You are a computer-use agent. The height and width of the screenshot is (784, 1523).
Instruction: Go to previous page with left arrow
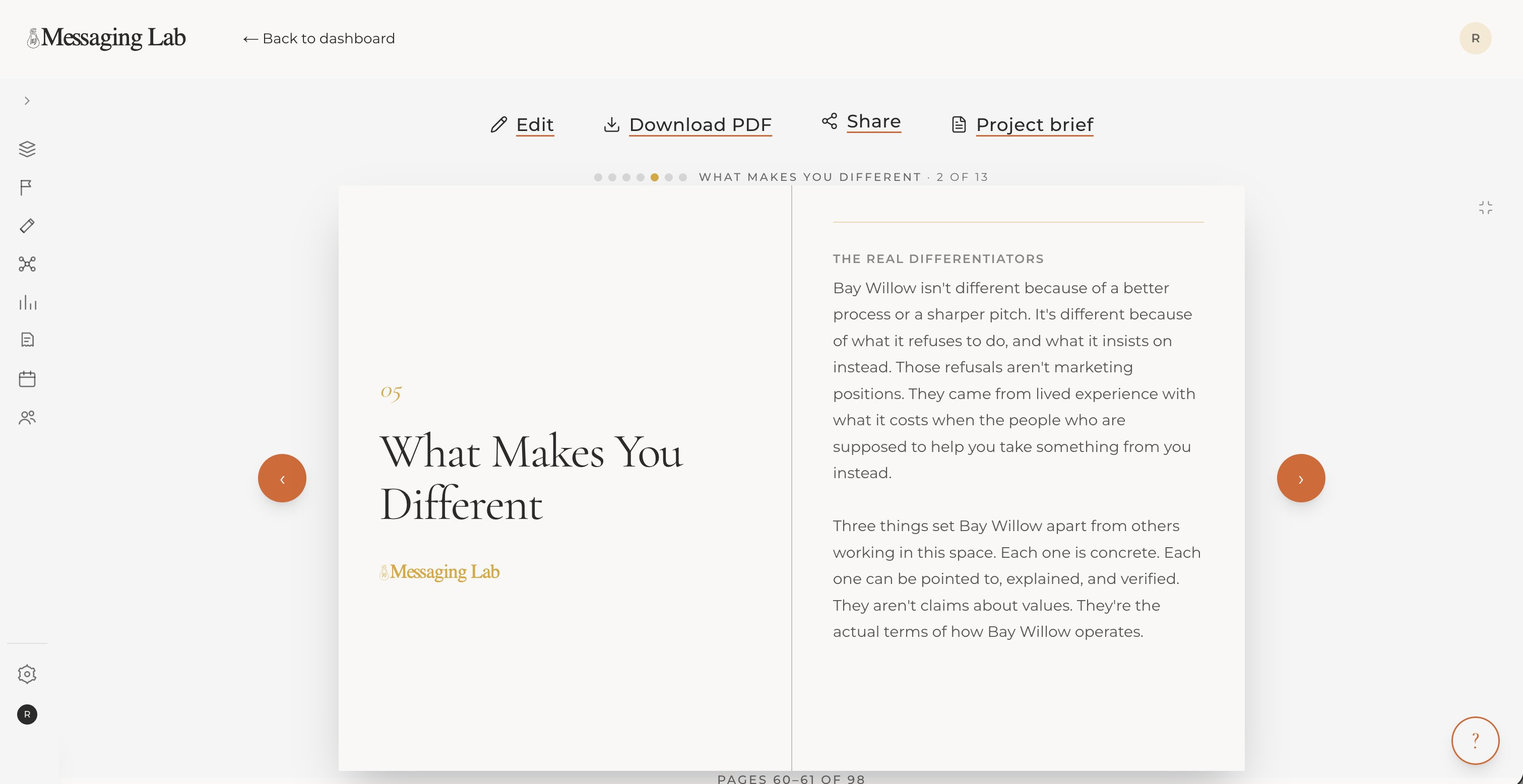coord(282,478)
